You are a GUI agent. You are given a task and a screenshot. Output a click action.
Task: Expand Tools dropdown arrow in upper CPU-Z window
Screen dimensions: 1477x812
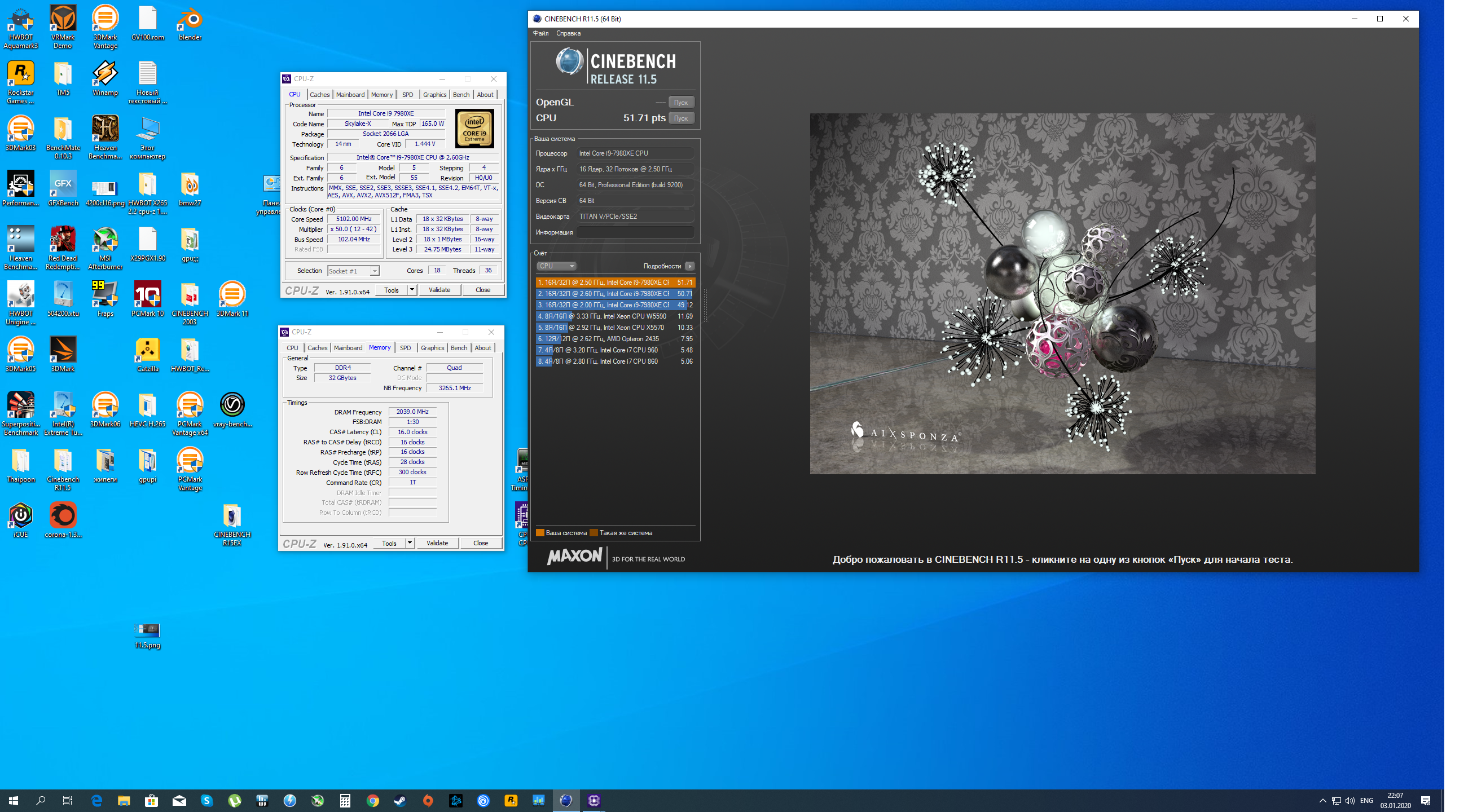tap(412, 290)
